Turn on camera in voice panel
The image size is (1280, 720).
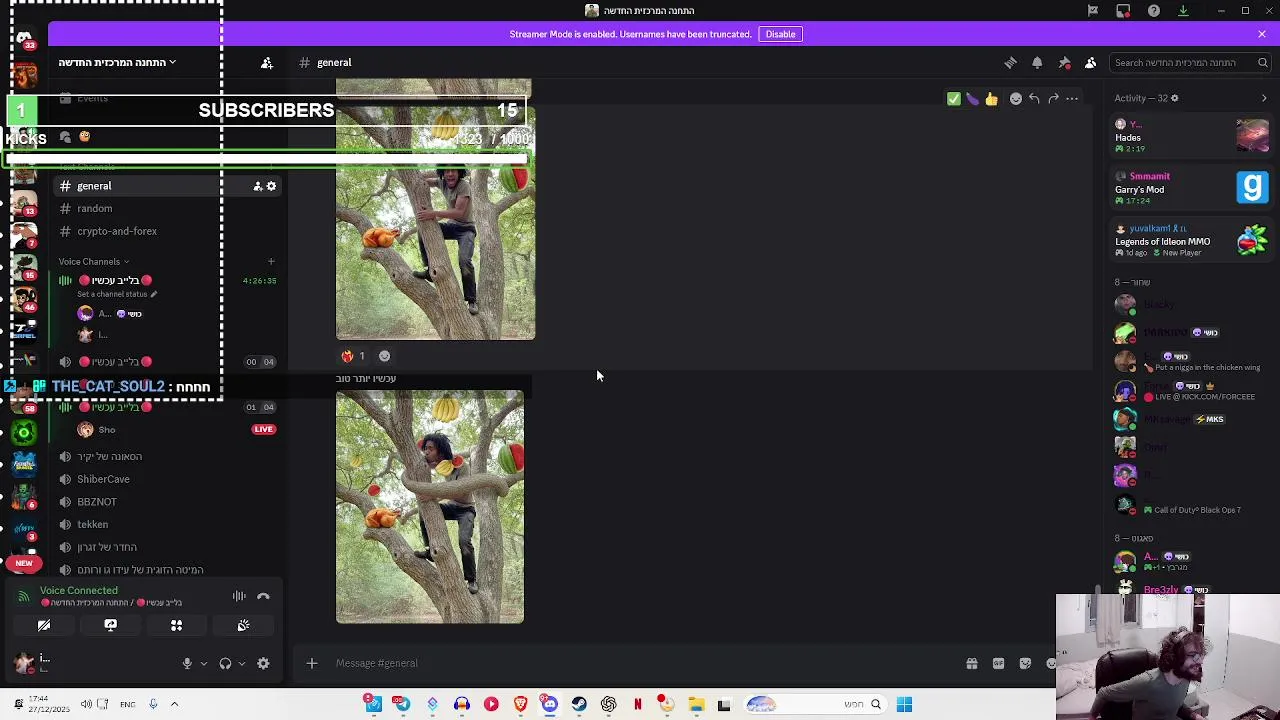click(x=44, y=625)
